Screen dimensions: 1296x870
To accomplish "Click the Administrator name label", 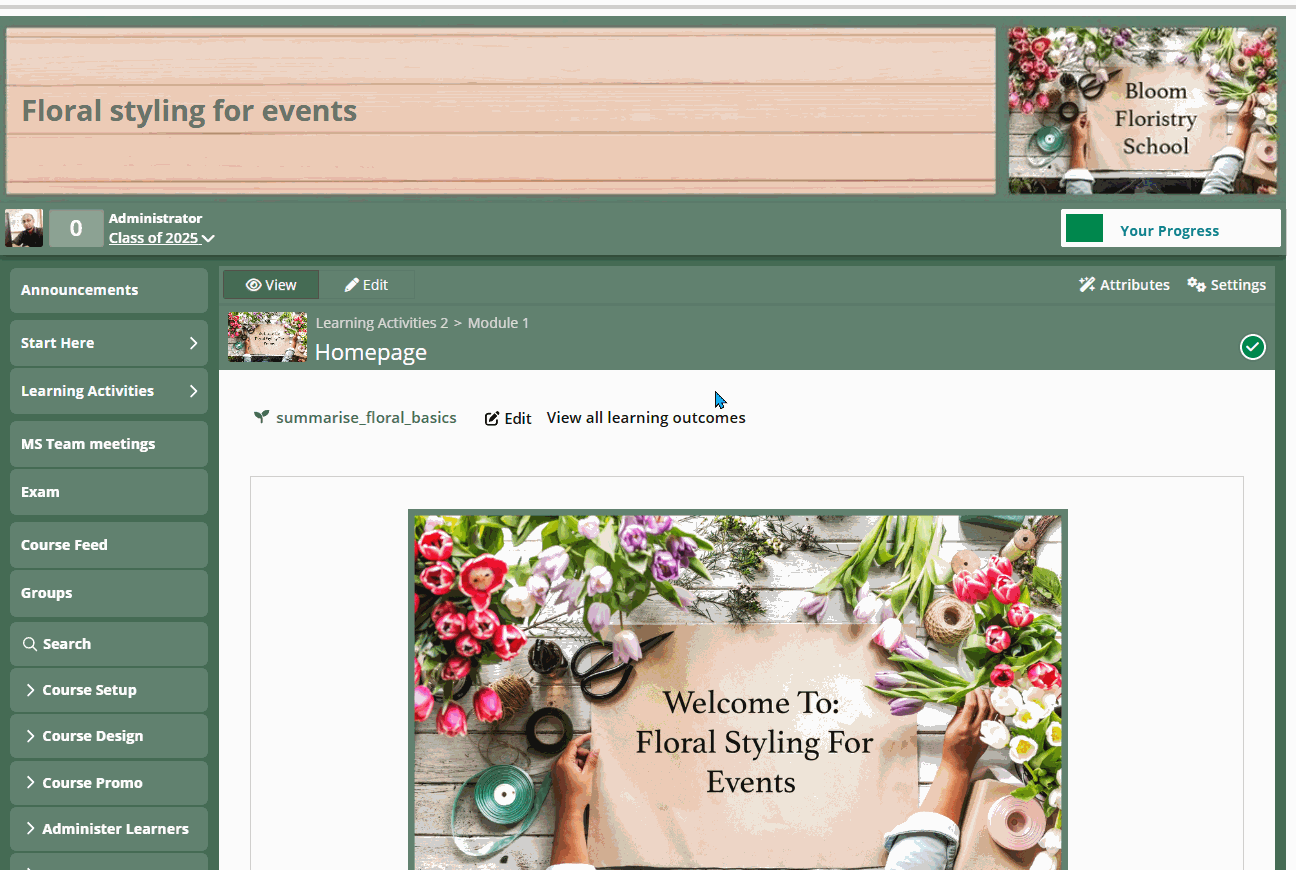I will pos(155,218).
